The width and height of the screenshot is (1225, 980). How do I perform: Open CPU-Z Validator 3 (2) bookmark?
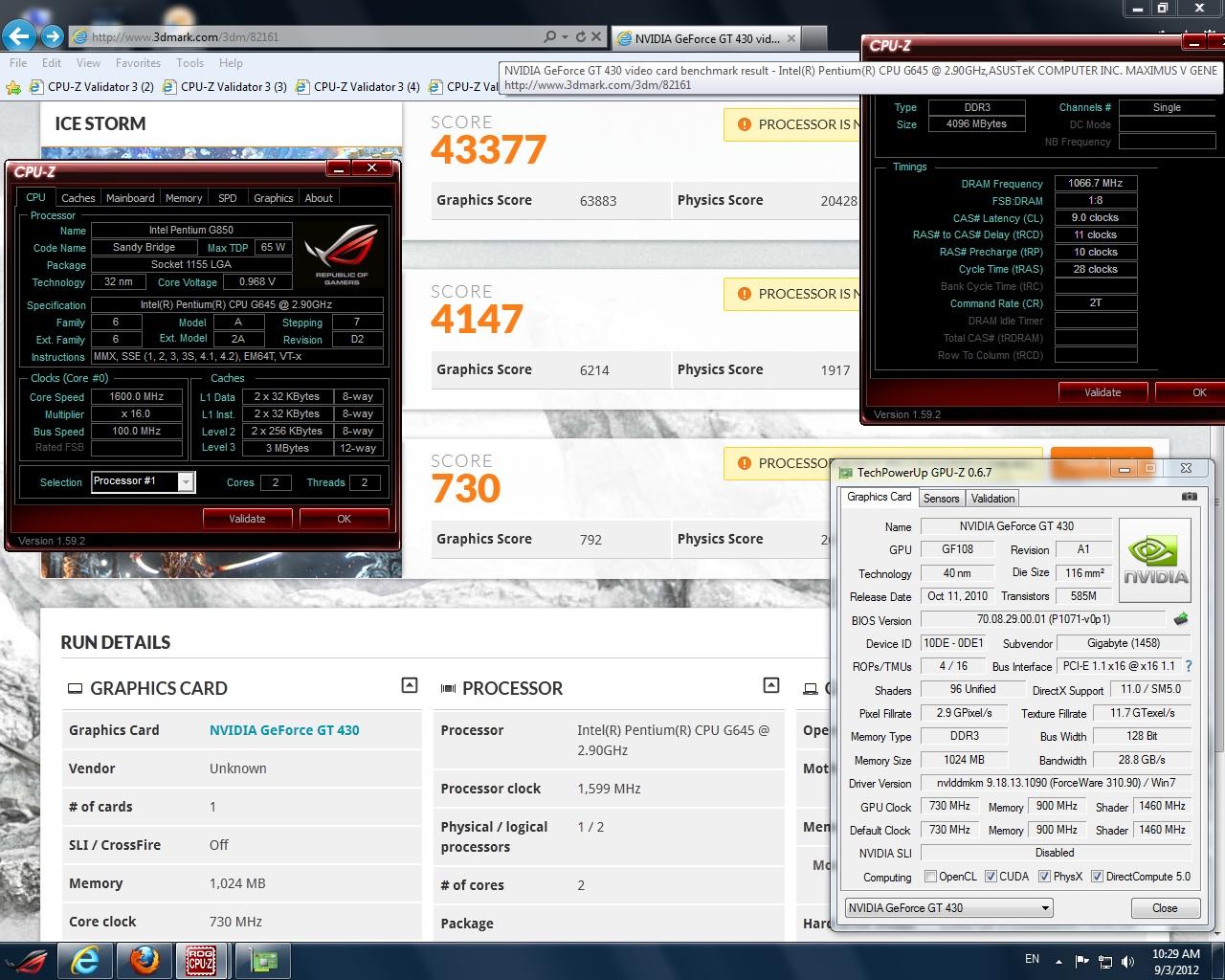click(91, 87)
